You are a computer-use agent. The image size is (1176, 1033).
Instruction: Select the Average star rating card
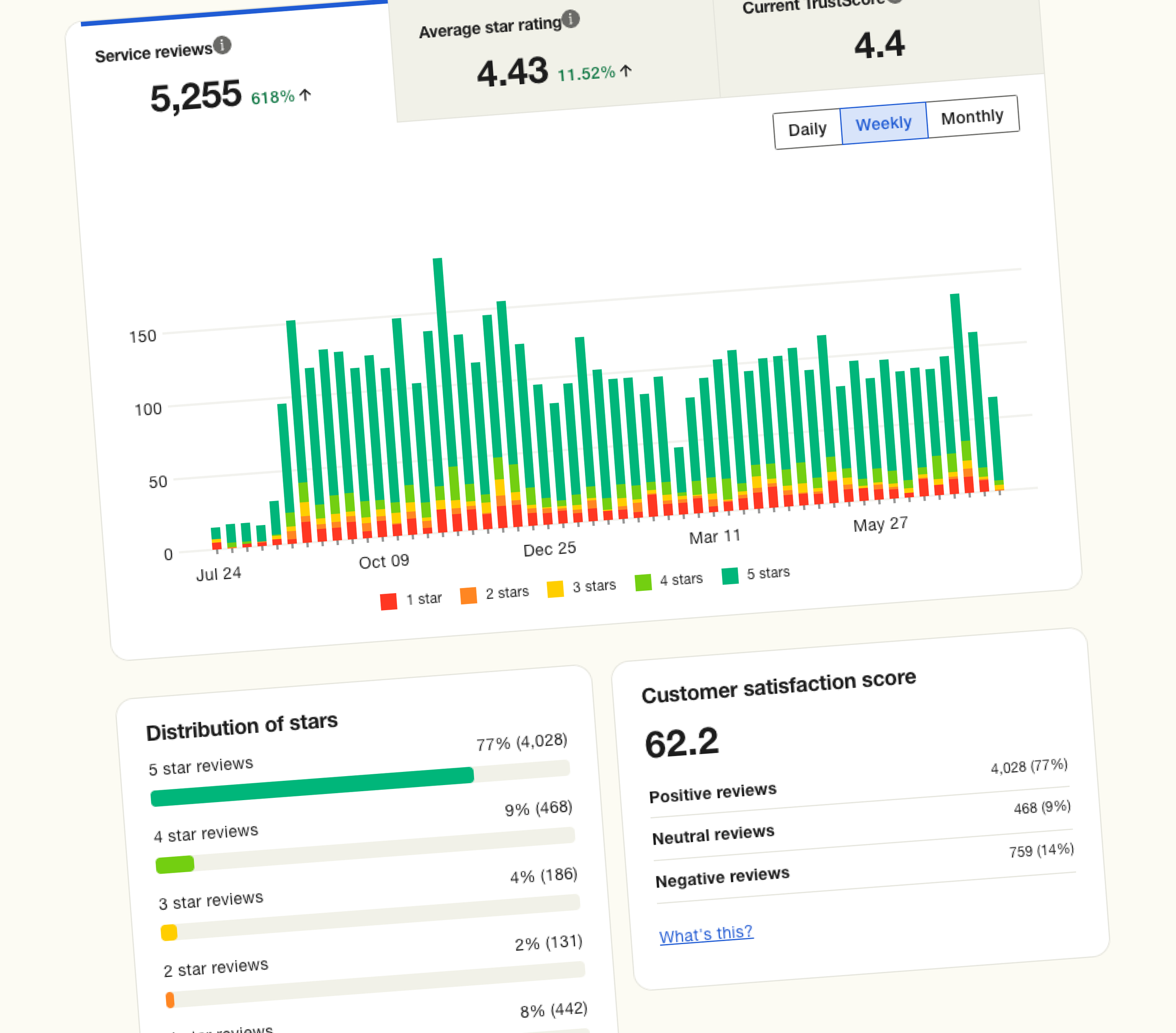pyautogui.click(x=552, y=57)
